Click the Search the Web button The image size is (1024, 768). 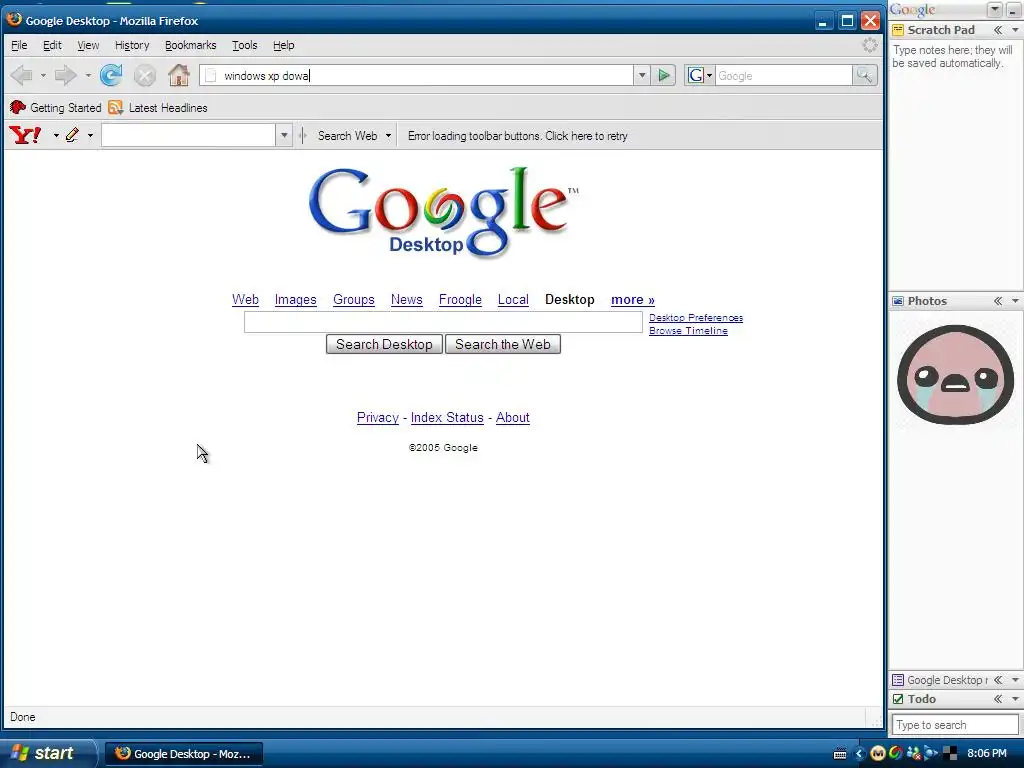coord(503,344)
